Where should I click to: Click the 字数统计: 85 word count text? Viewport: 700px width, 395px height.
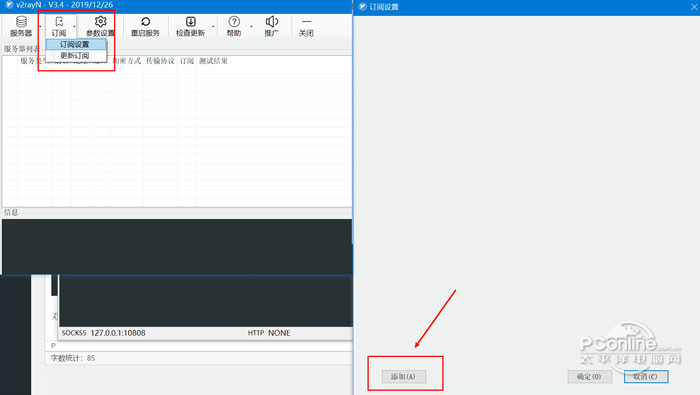73,358
